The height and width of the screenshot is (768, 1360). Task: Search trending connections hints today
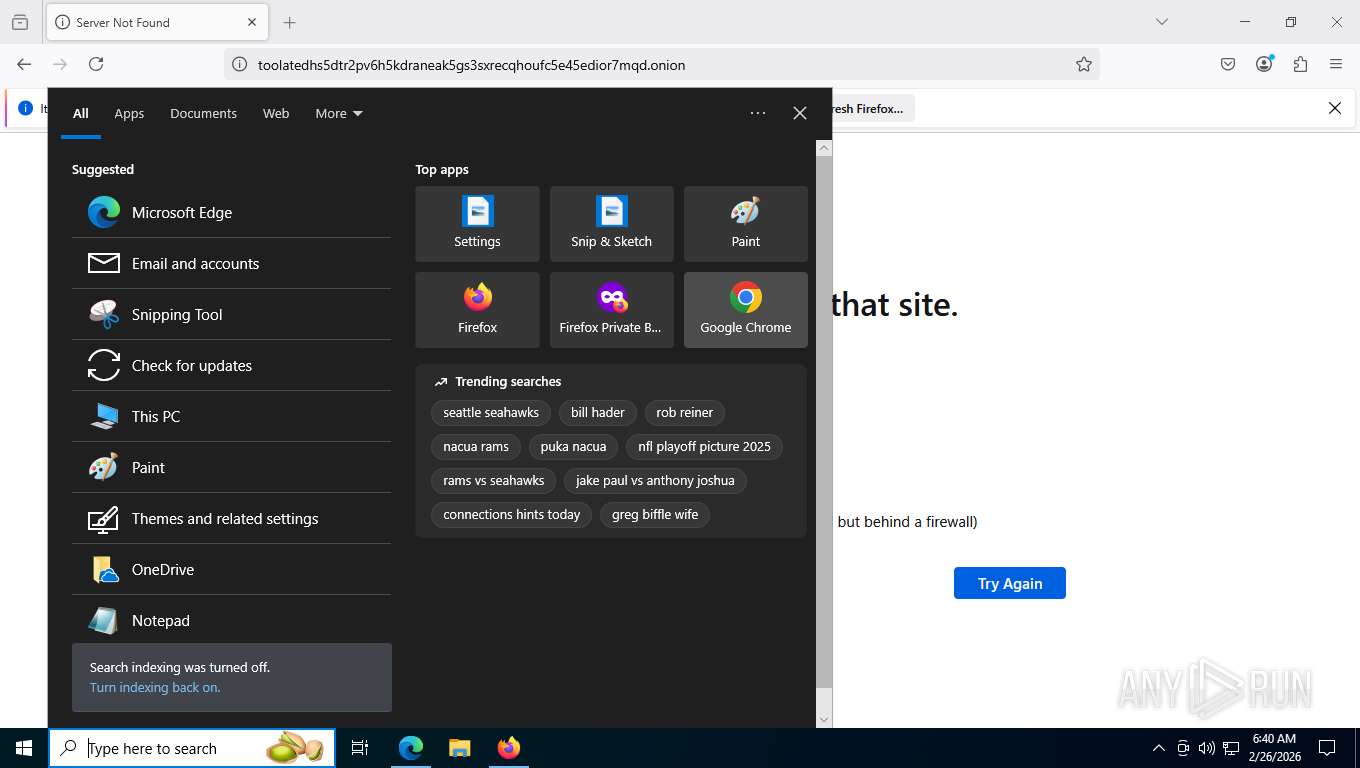tap(512, 514)
